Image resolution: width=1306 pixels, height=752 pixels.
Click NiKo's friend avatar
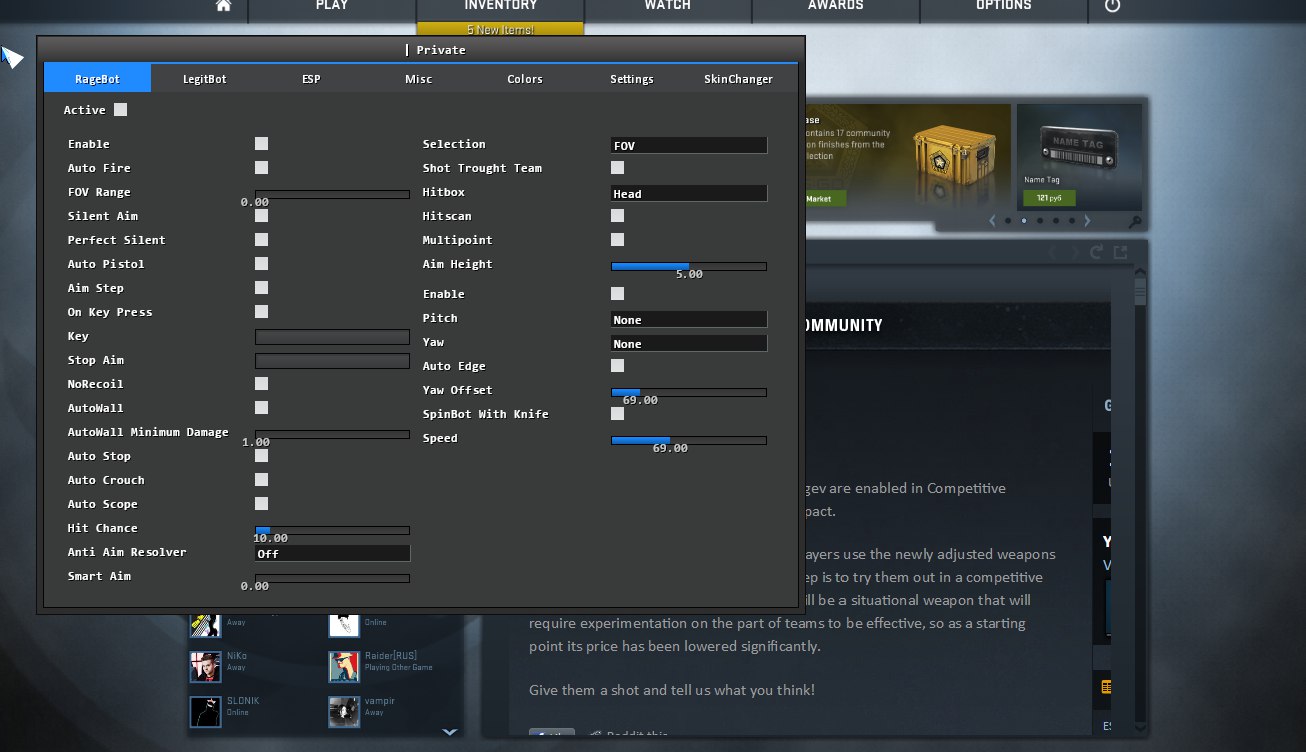tap(205, 666)
